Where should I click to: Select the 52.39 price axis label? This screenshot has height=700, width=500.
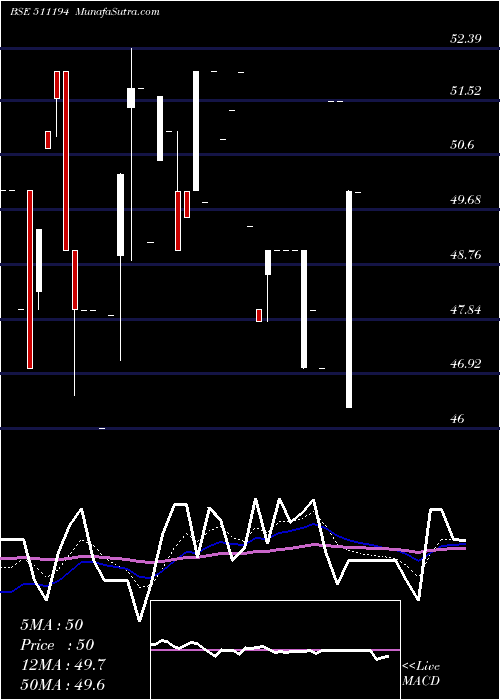pos(466,38)
